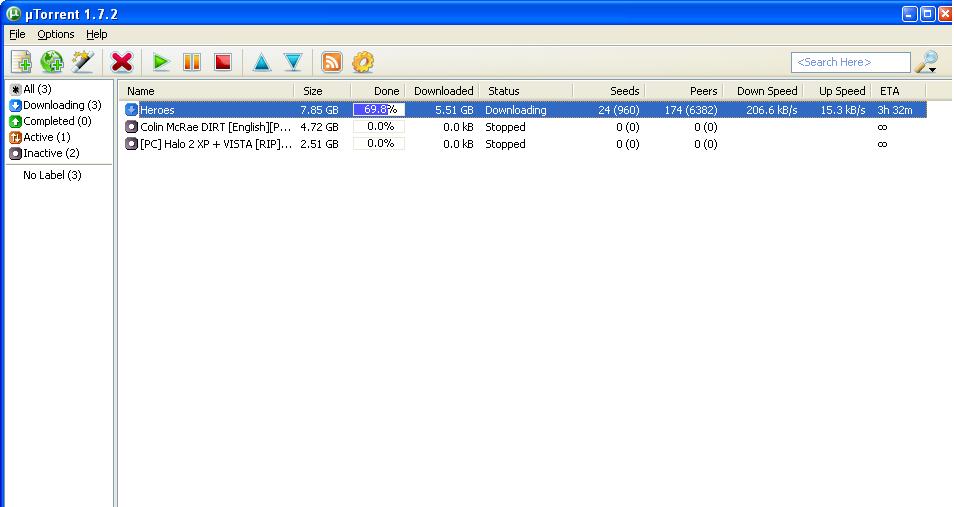This screenshot has height=507, width=954.
Task: Select the Colin McRae DIRT torrent row
Action: point(523,127)
